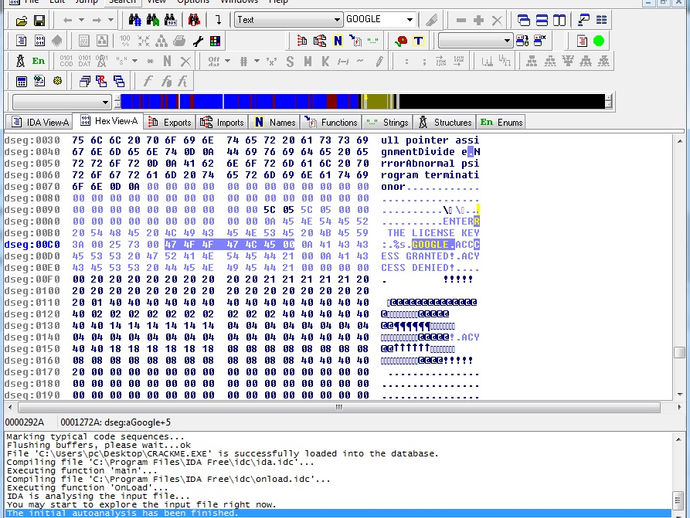
Task: Click the wrench settings icon
Action: pos(198,41)
